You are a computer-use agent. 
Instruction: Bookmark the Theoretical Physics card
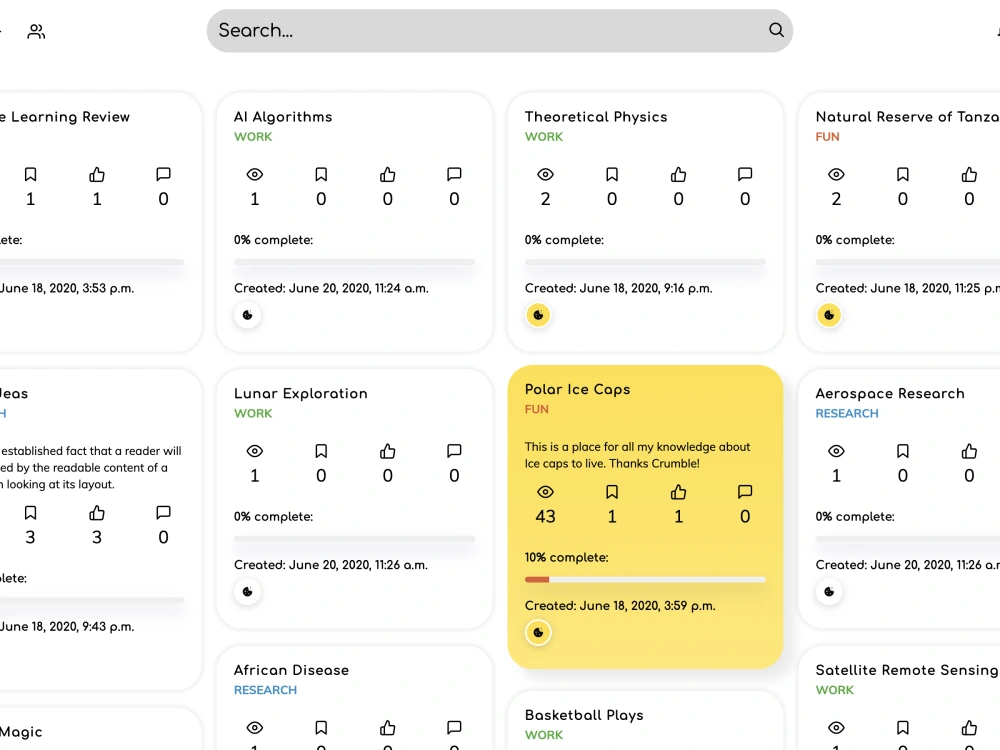click(612, 174)
